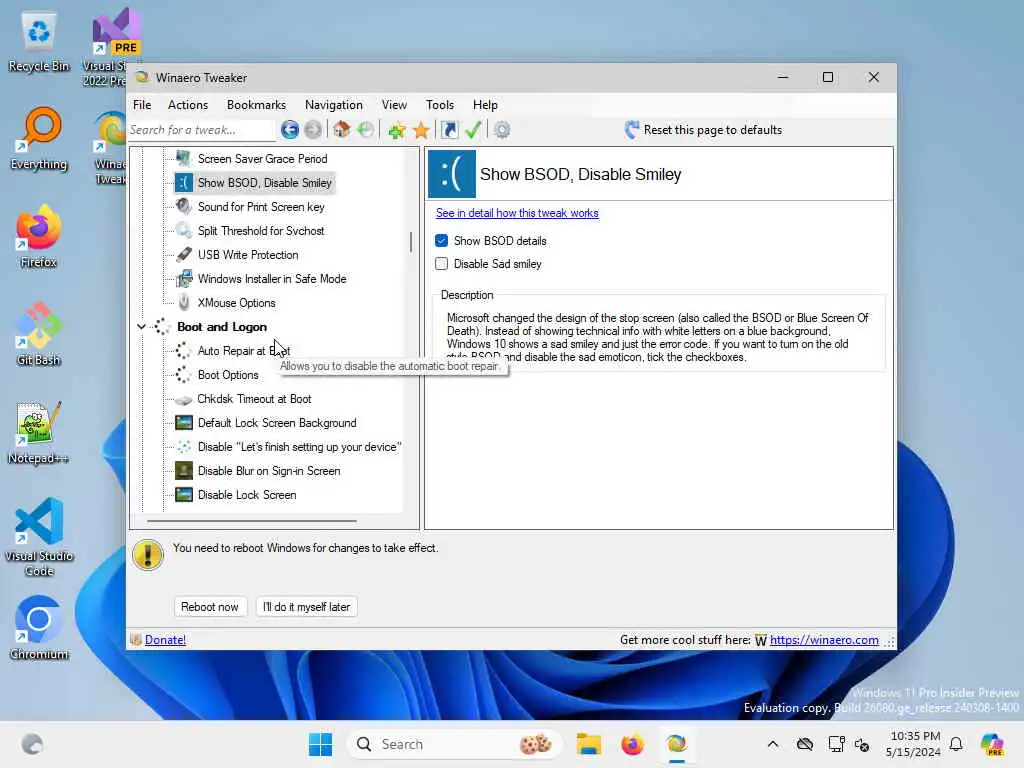Open the Tools menu

[x=440, y=105]
